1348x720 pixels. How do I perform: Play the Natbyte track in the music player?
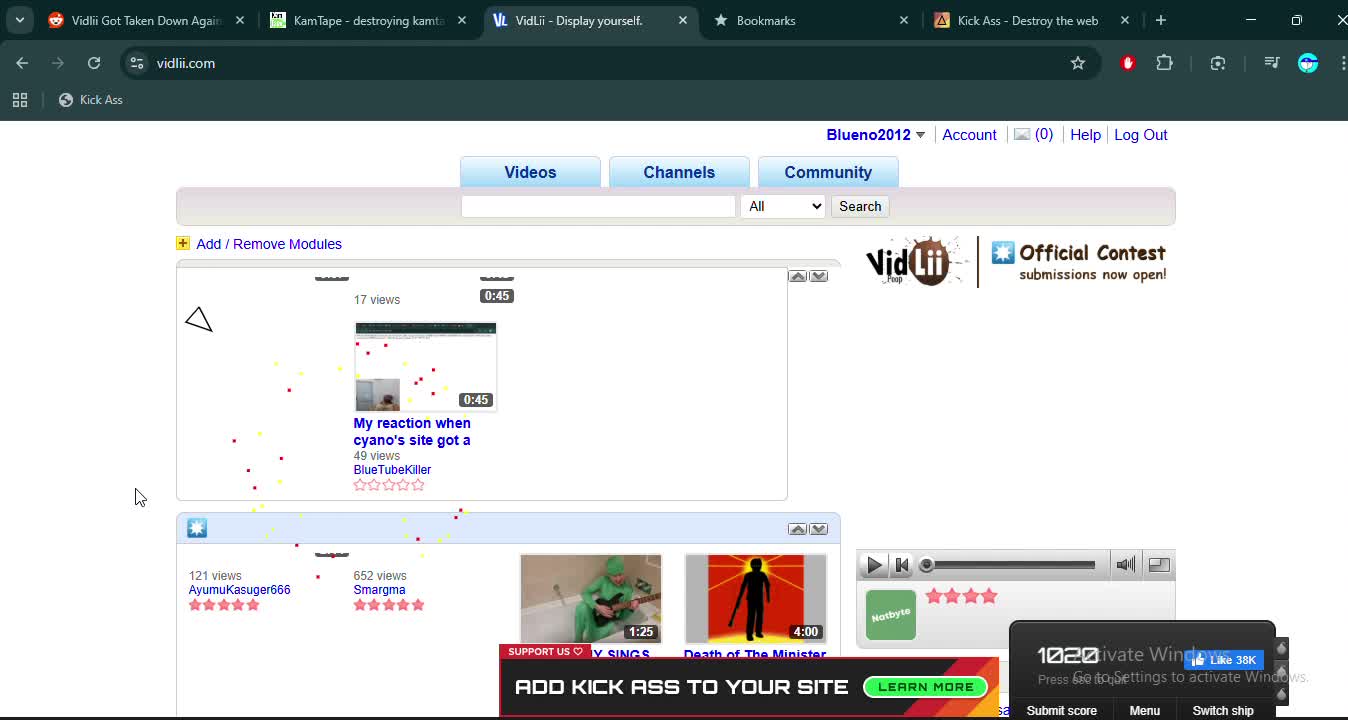873,564
